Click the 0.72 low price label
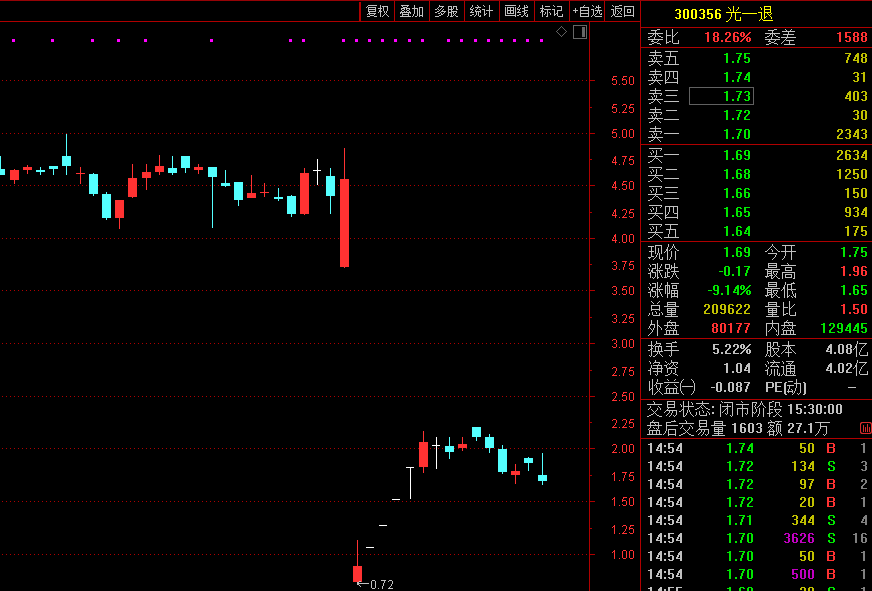 click(x=382, y=584)
